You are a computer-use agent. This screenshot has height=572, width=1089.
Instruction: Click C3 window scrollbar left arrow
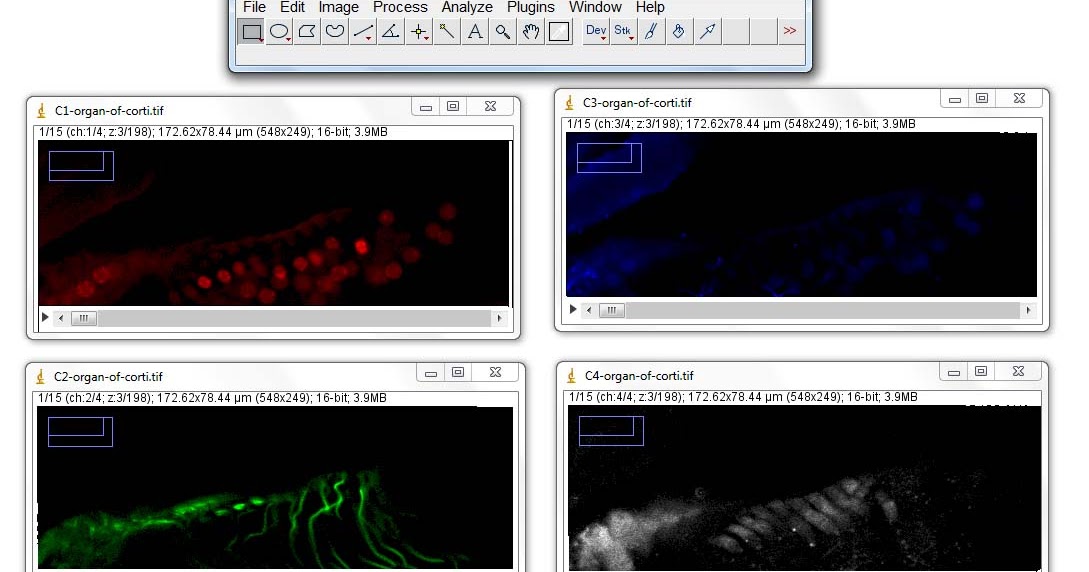coord(589,310)
